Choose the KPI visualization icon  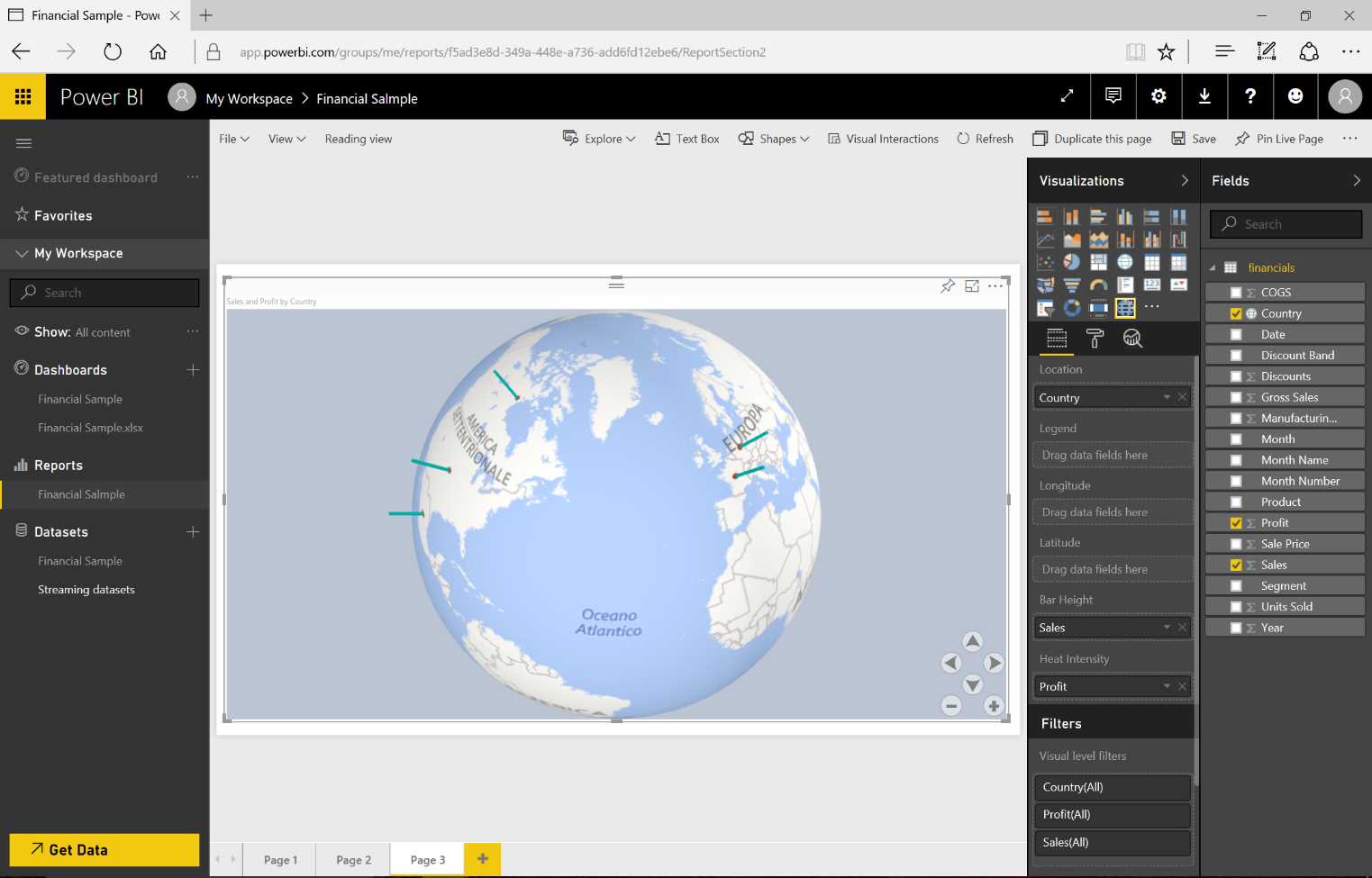point(1178,285)
